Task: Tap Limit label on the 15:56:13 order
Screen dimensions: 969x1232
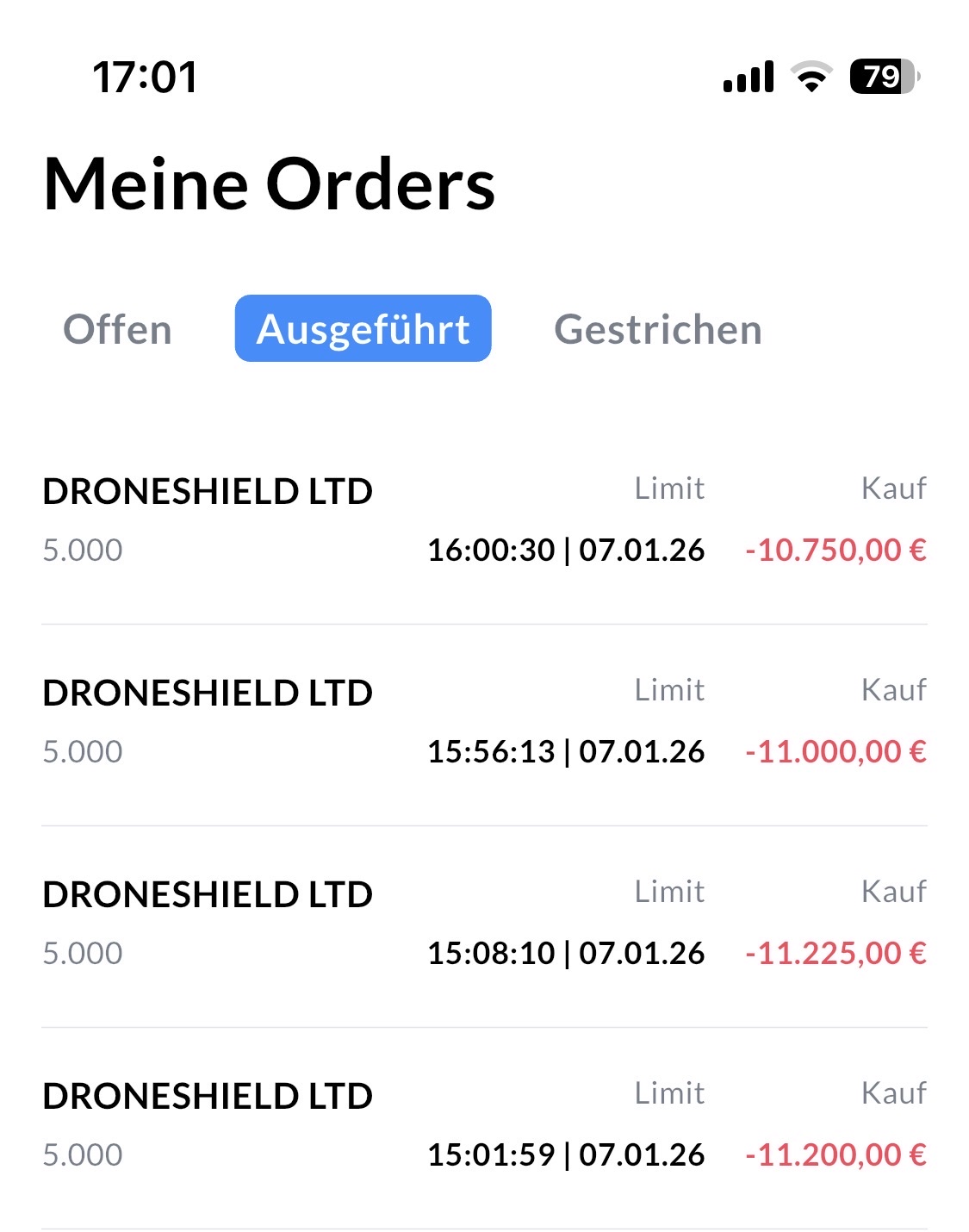Action: click(x=669, y=690)
